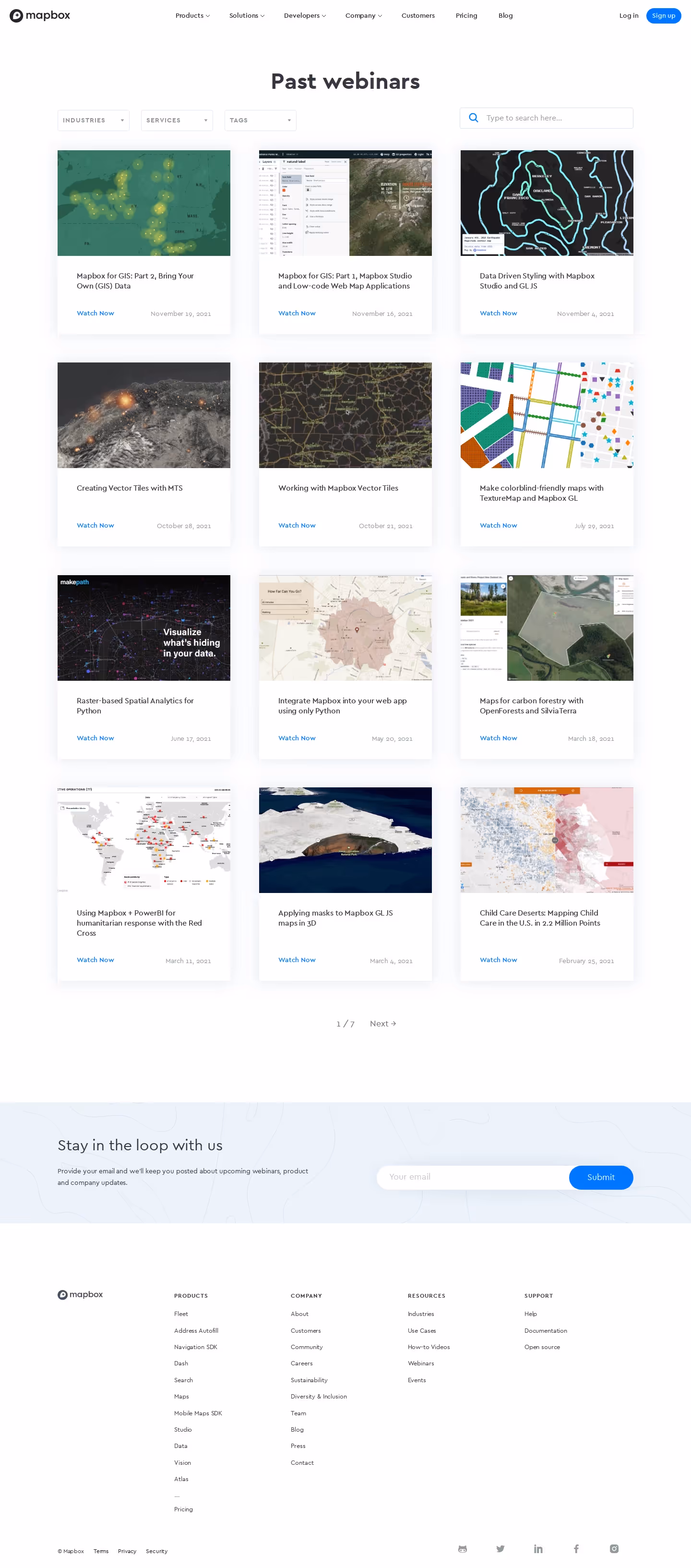The width and height of the screenshot is (691, 1568).
Task: Watch Now for Integrate Mapbox using only Python
Action: click(297, 738)
